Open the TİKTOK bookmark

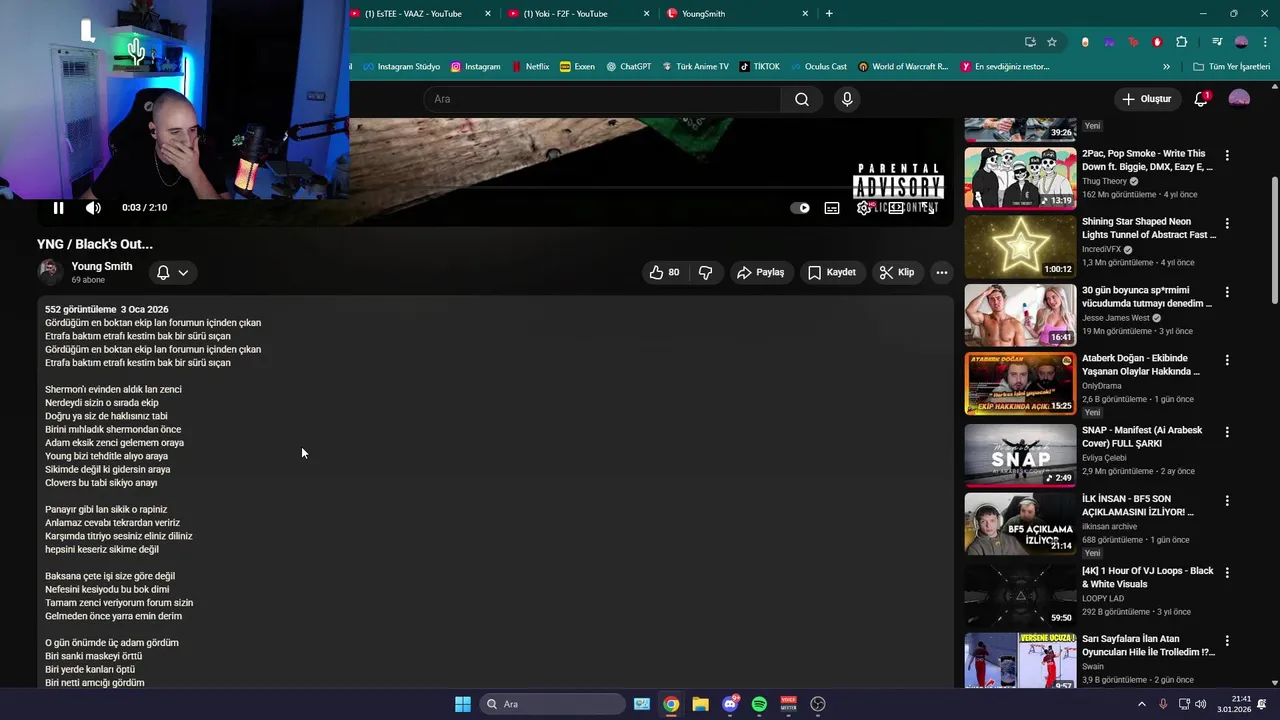[x=759, y=67]
